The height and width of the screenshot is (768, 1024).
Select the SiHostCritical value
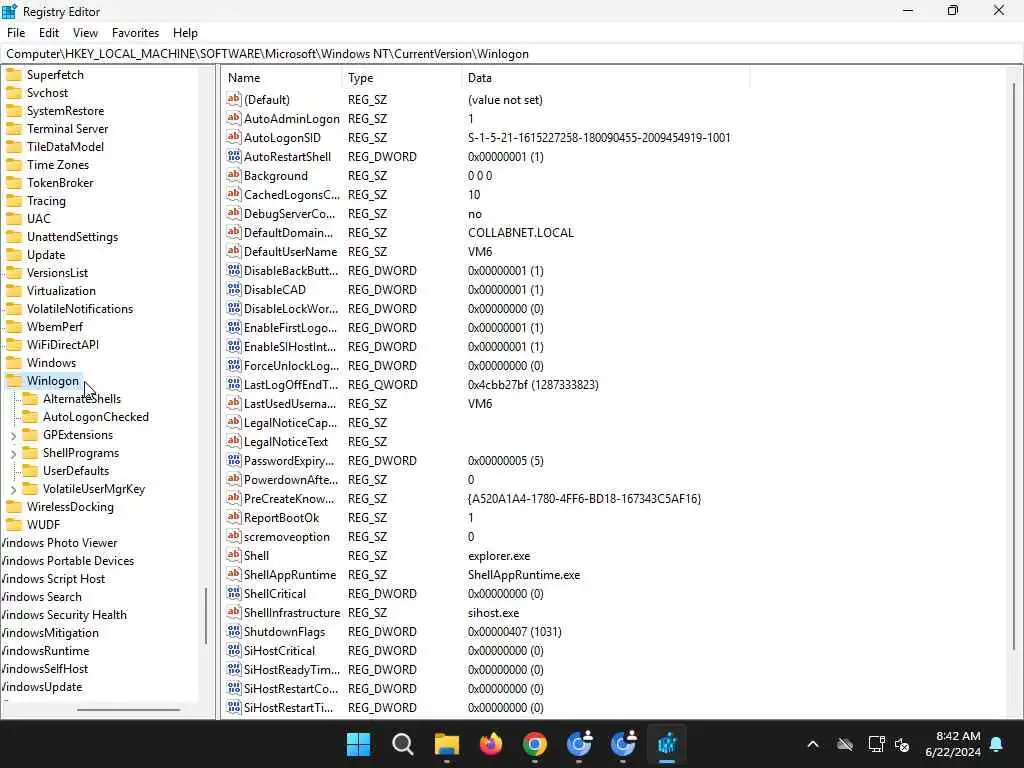[x=279, y=650]
